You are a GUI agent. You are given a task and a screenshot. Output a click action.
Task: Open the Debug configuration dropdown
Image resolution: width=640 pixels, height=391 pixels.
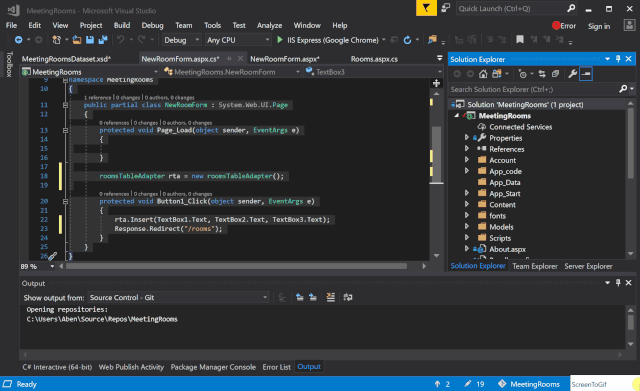(x=181, y=40)
